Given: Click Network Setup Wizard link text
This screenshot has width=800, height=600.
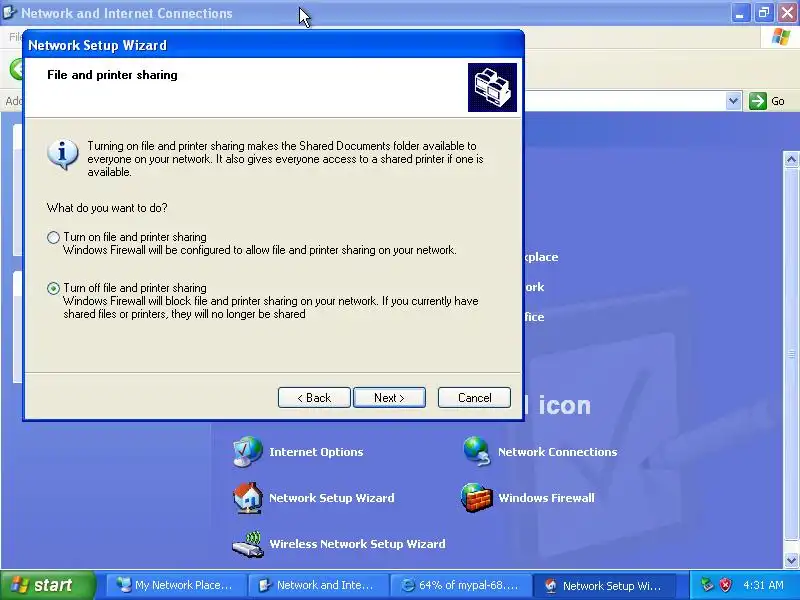Looking at the screenshot, I should 332,498.
